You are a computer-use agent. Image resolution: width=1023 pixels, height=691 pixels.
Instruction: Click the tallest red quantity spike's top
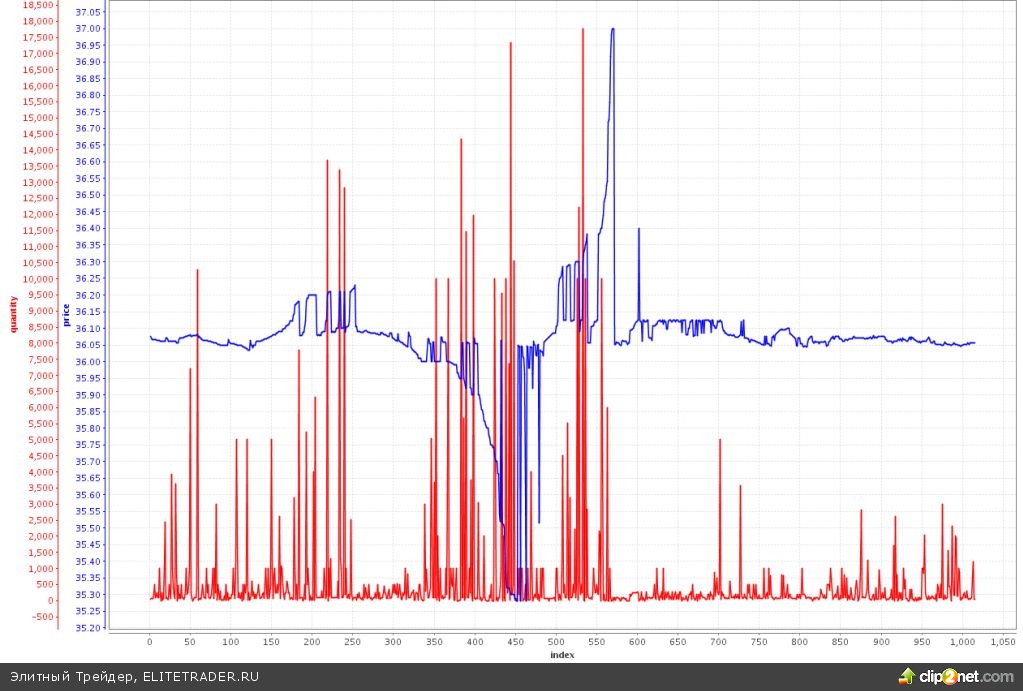point(583,29)
